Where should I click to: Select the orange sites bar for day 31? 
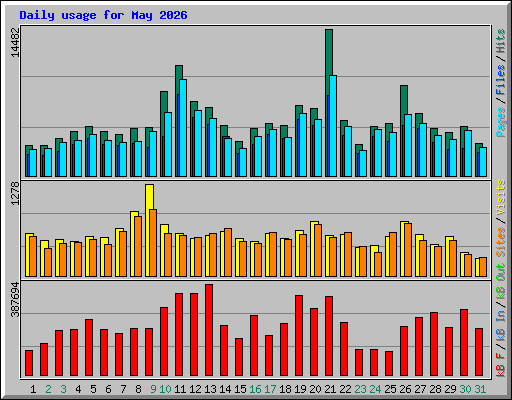tap(483, 267)
